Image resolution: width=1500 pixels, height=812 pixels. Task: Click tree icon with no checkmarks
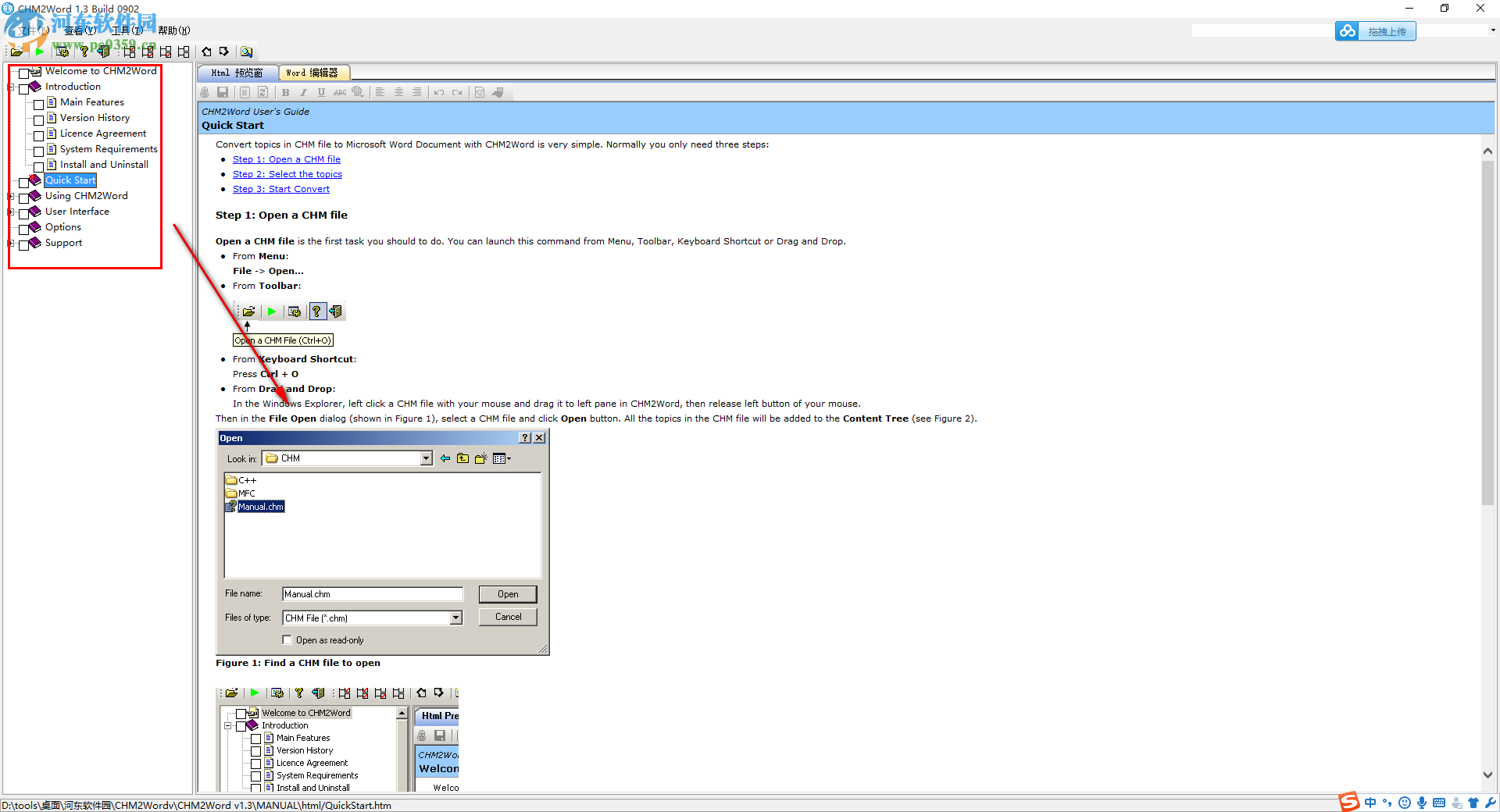184,52
